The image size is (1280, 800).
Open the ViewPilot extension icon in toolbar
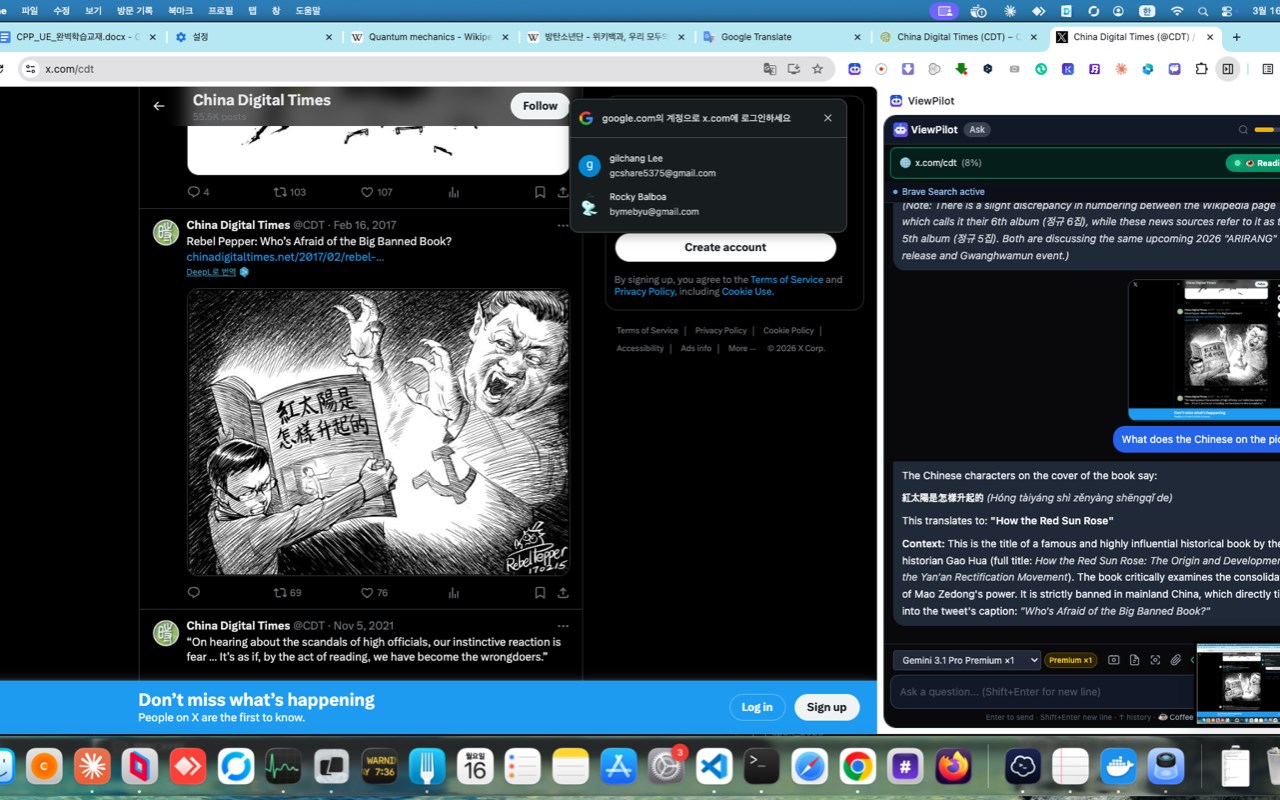854,69
